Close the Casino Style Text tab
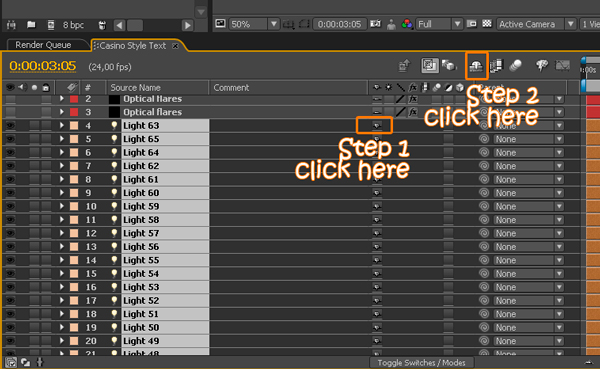Viewport: 600px width, 369px height. coord(175,46)
